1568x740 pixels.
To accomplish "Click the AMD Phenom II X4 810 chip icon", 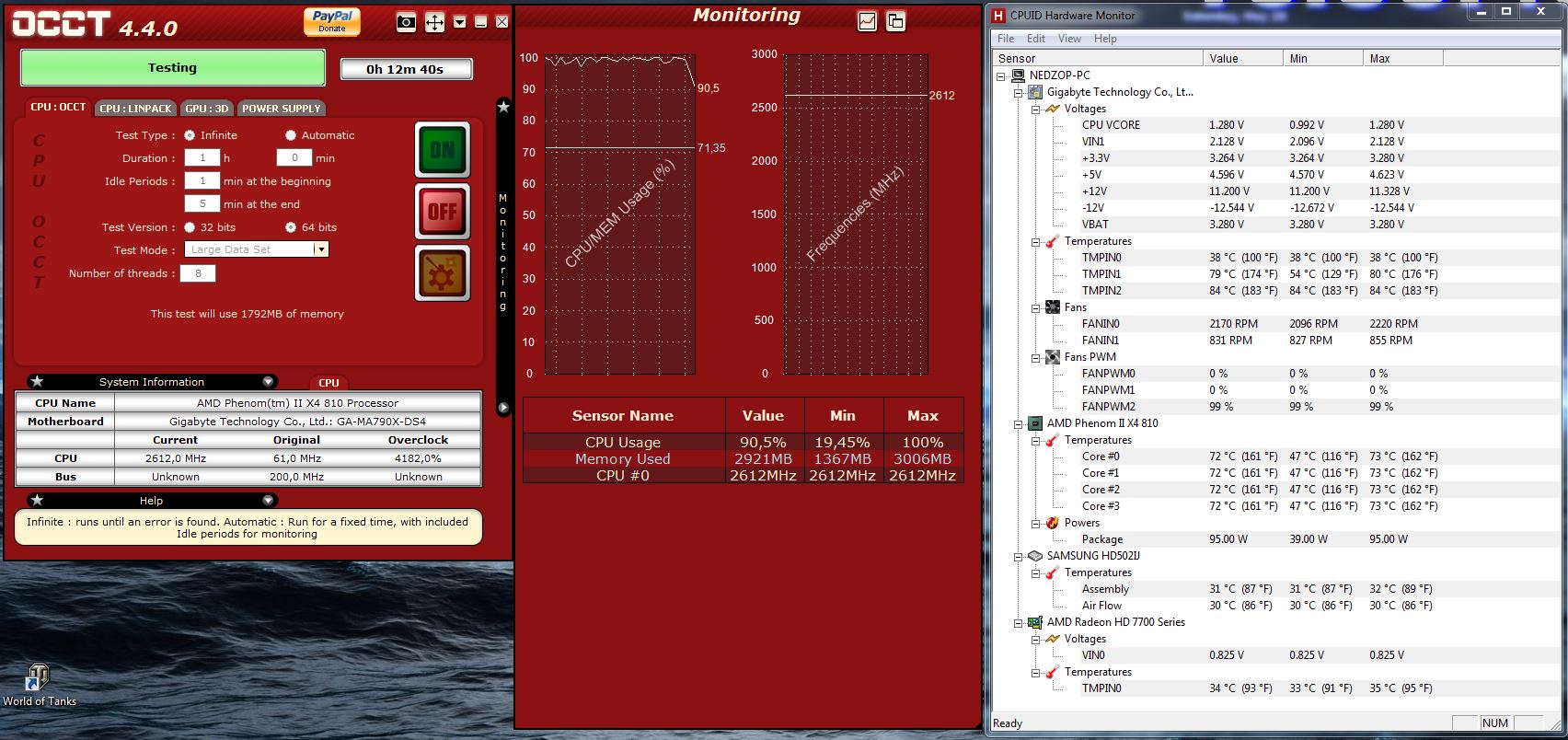I will [x=1035, y=423].
